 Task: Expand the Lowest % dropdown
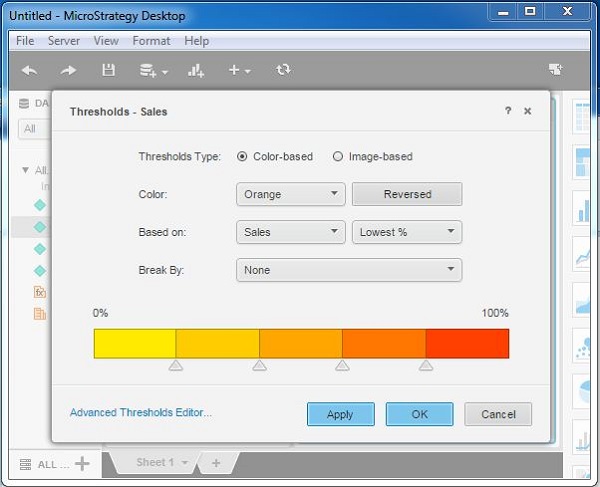(406, 232)
